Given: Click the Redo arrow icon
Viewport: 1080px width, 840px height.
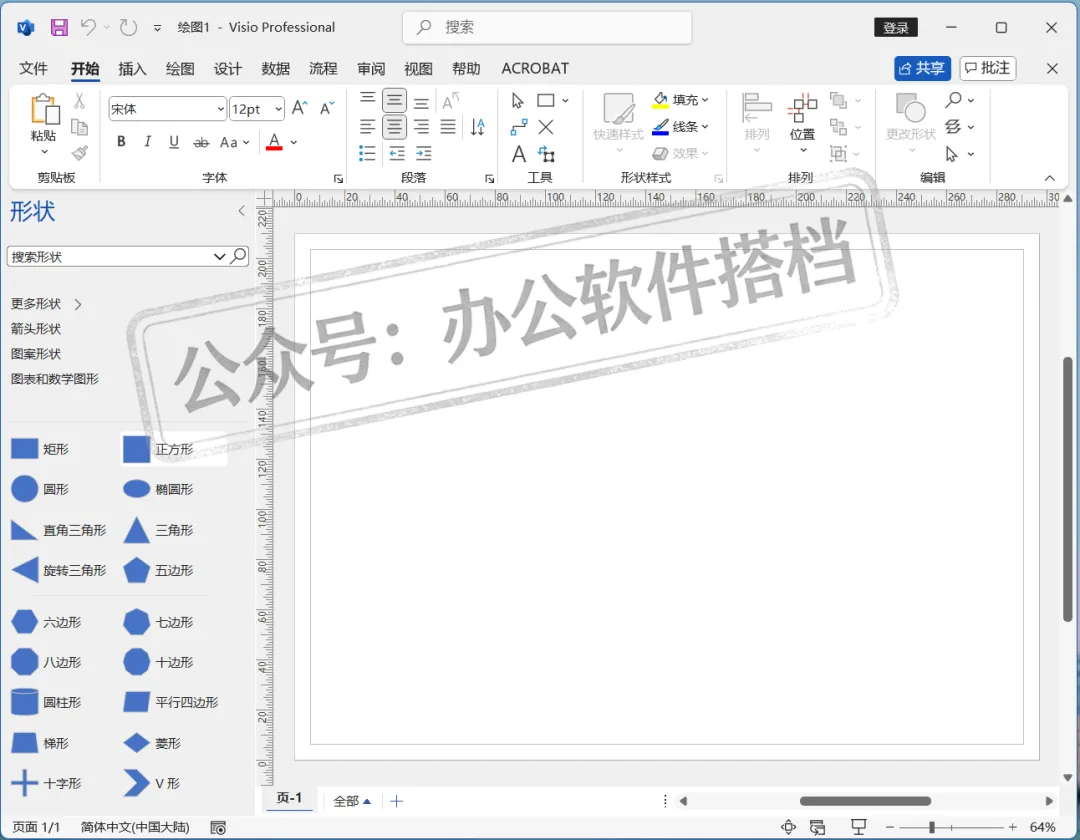Looking at the screenshot, I should coord(128,27).
